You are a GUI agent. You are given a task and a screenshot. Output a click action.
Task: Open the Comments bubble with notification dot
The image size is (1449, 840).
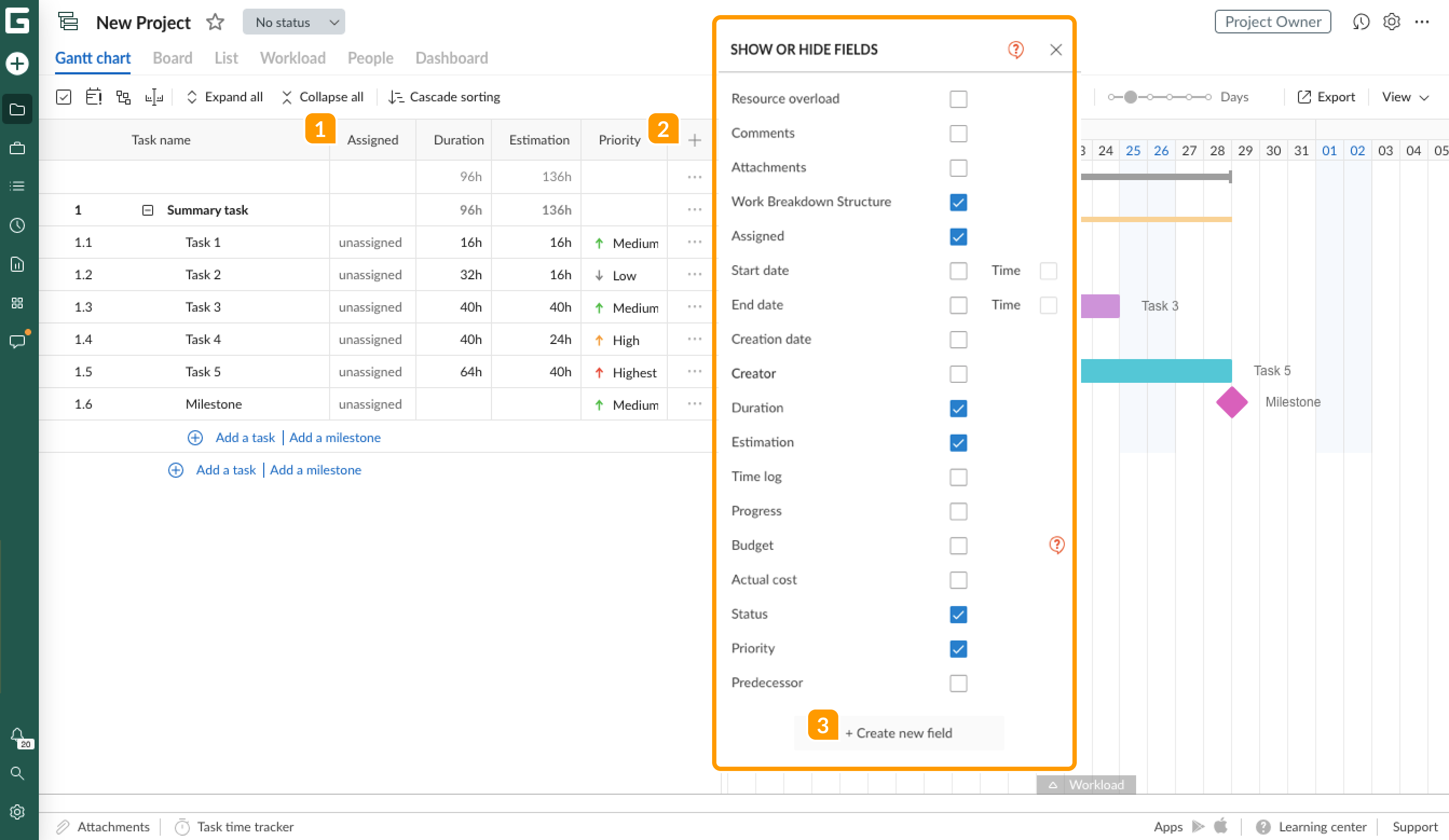click(17, 341)
